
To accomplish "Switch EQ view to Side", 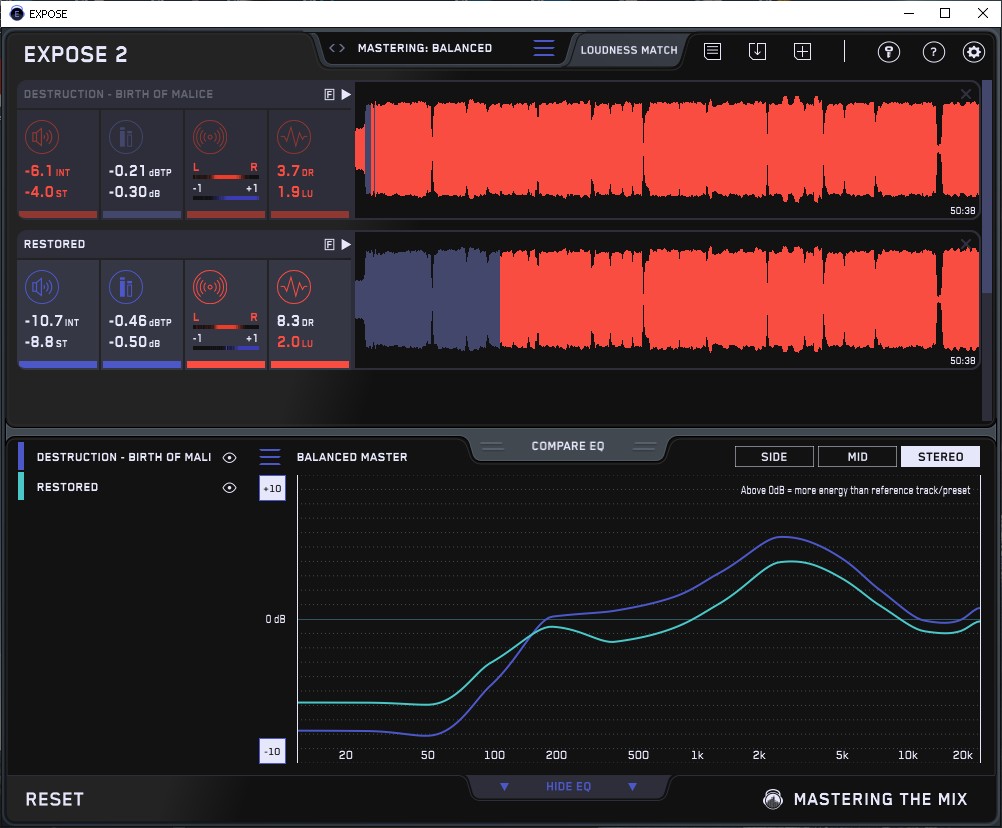I will click(774, 457).
